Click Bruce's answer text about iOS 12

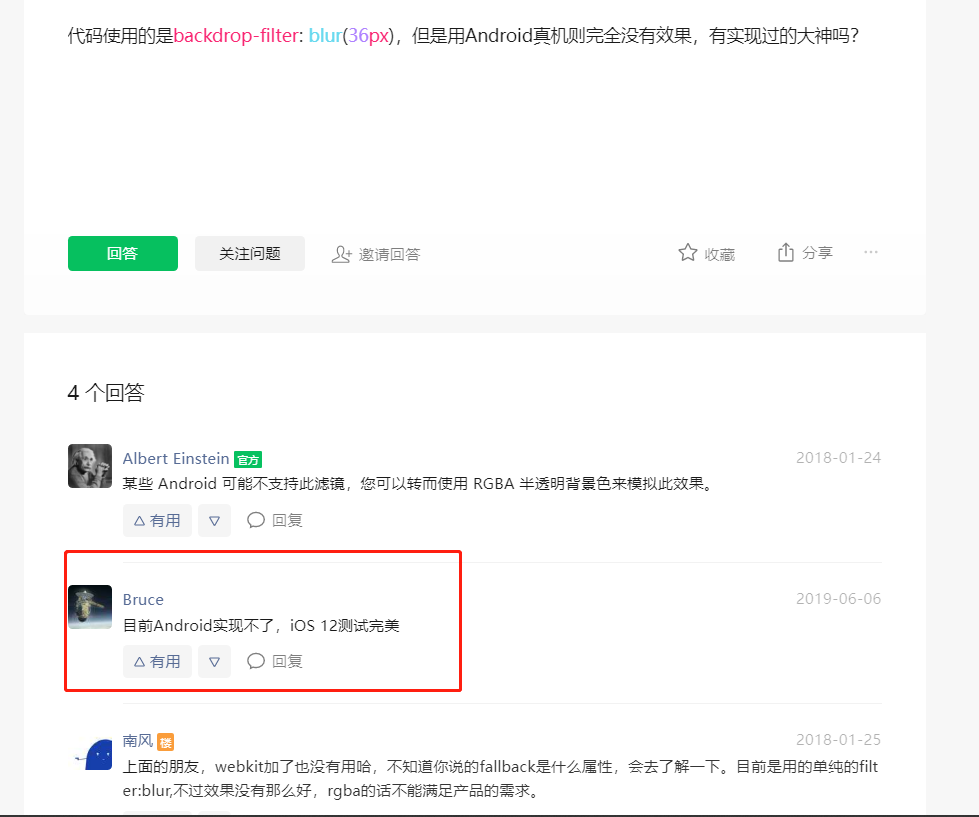261,625
